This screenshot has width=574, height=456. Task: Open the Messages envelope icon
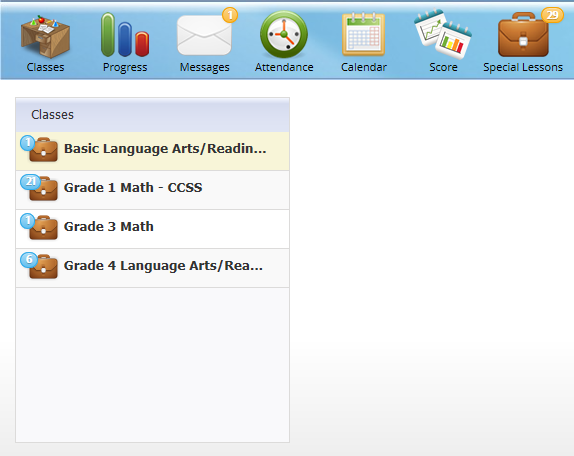tap(204, 35)
